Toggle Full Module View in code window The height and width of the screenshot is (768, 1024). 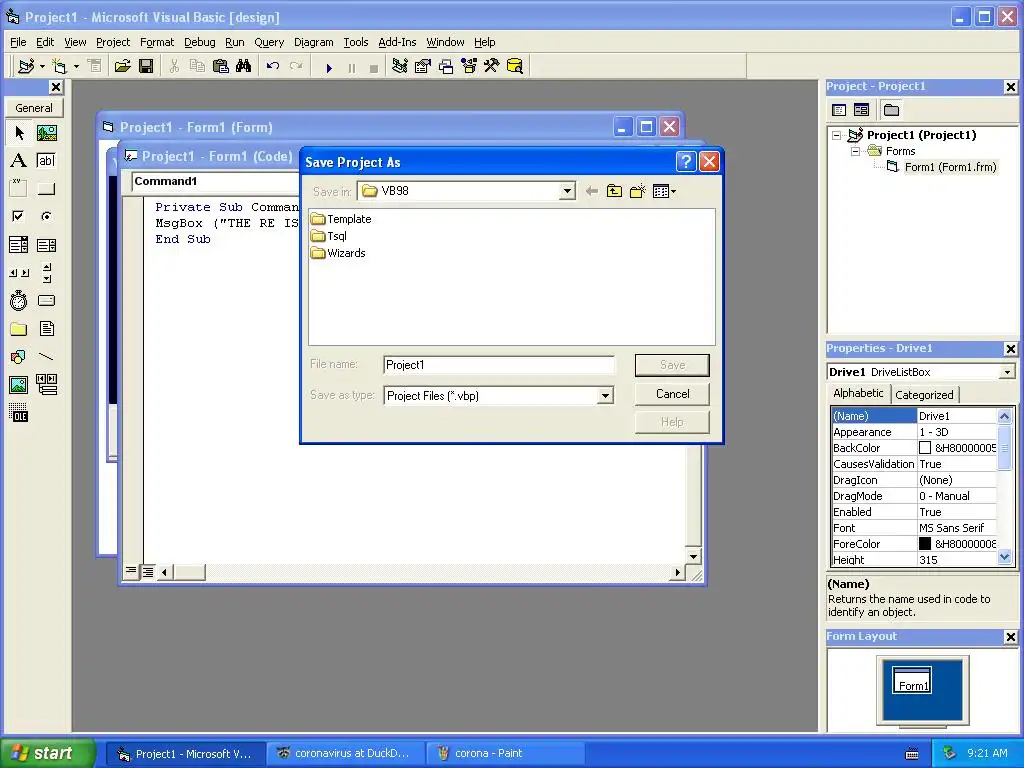click(148, 572)
